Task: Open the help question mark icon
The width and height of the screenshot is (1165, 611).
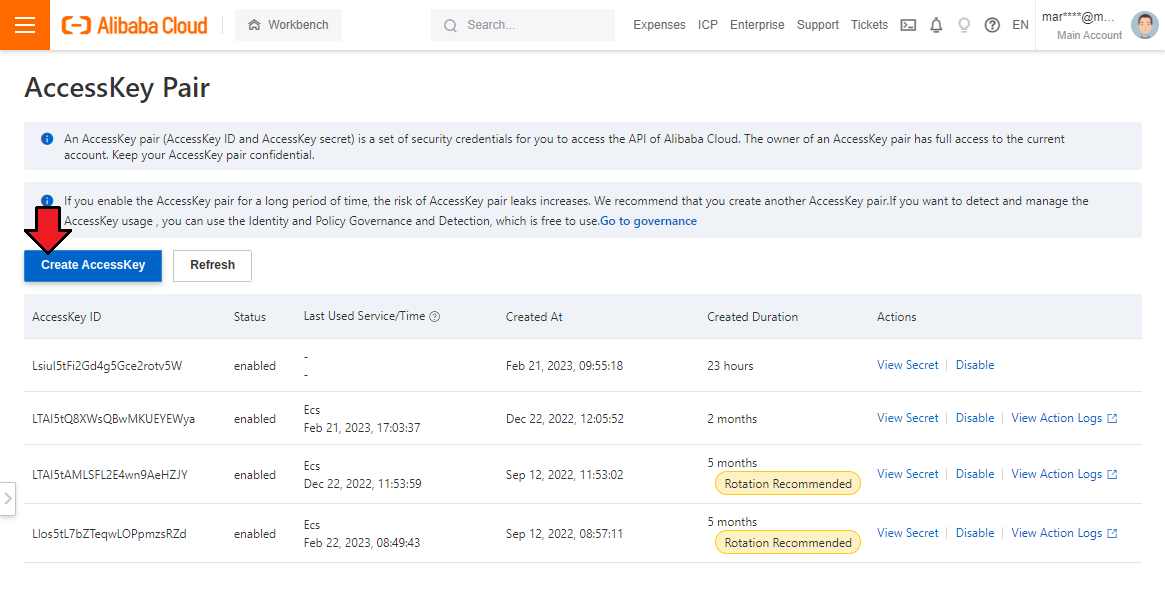Action: tap(992, 25)
